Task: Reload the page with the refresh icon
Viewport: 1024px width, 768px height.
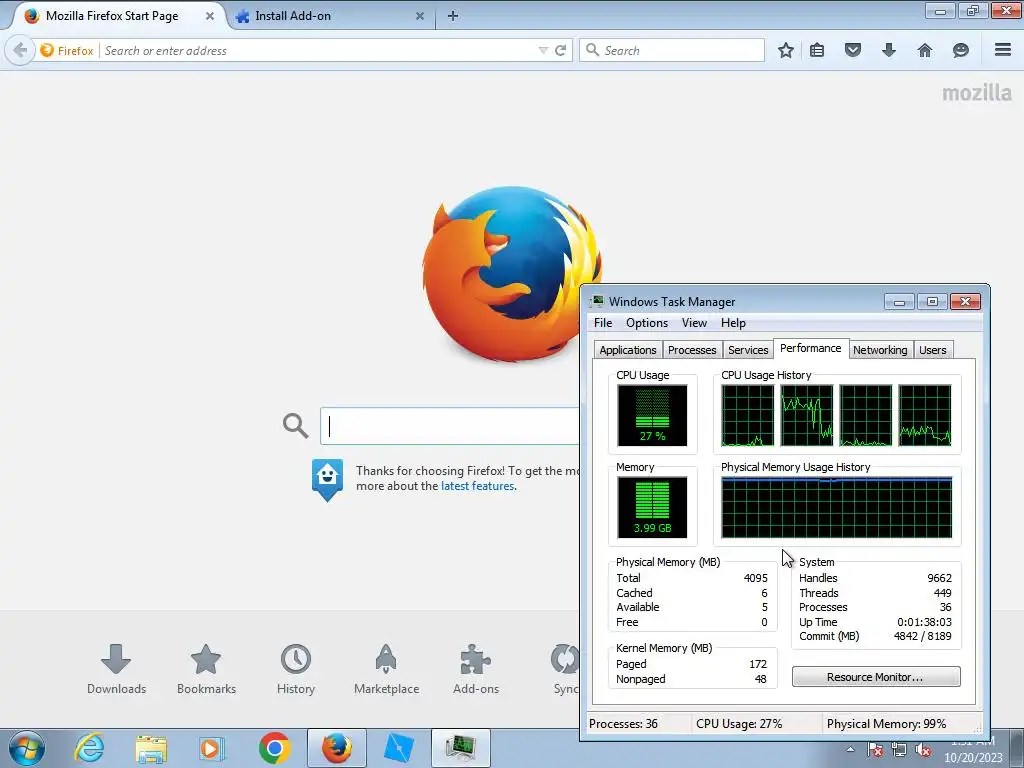Action: [x=560, y=50]
